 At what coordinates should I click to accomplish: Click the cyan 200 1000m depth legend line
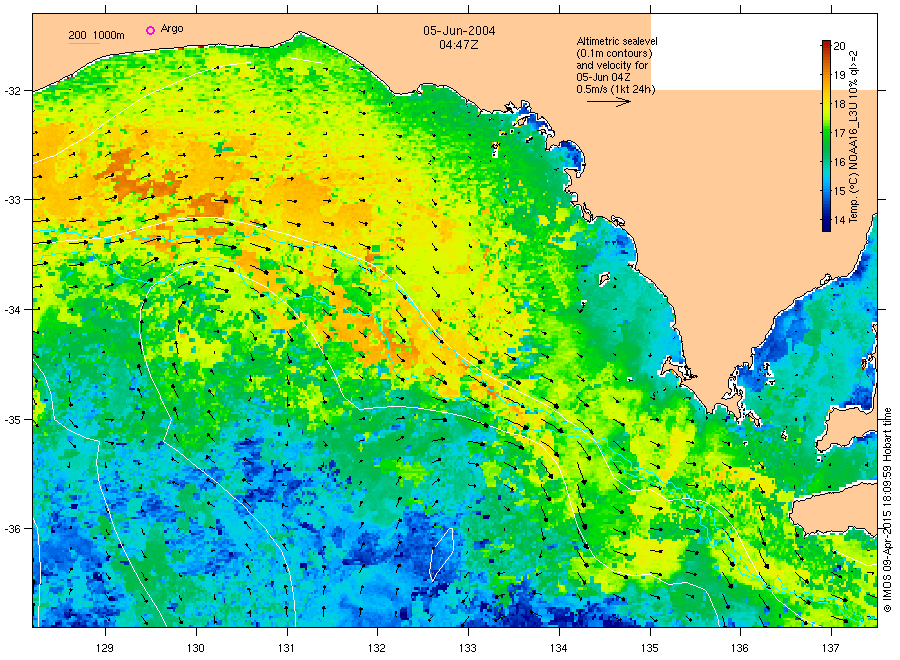[84, 43]
